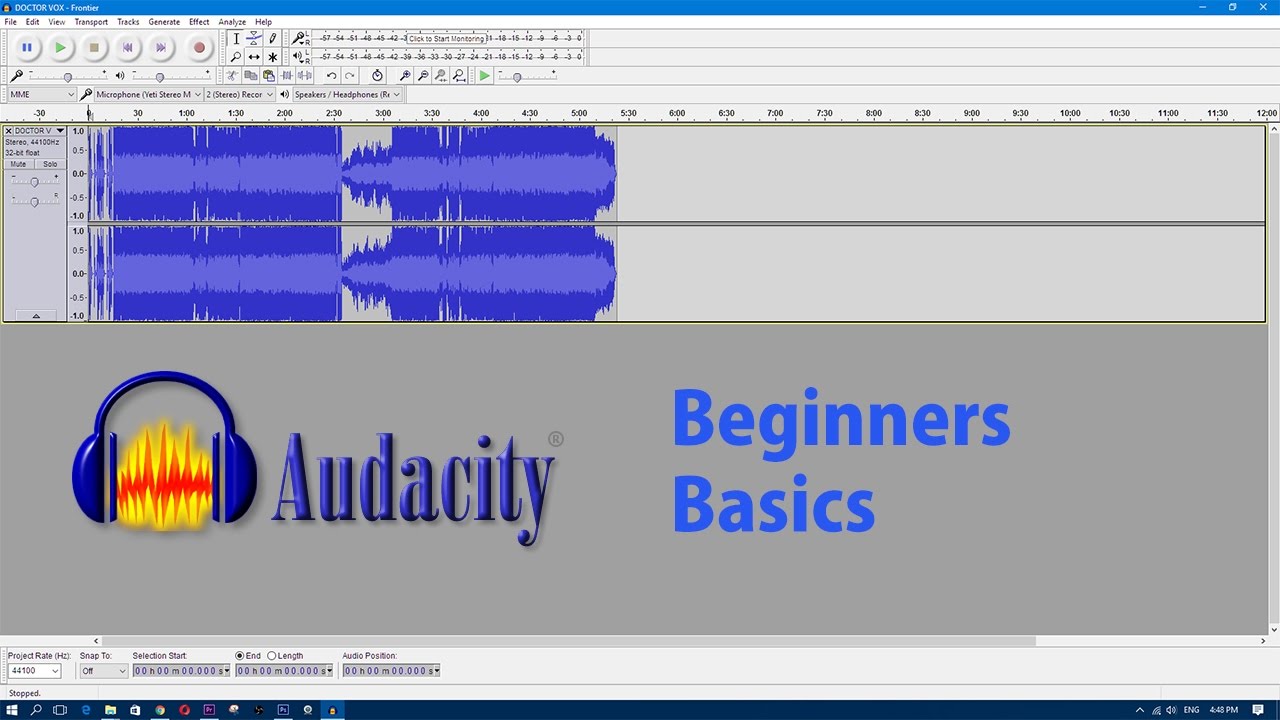Click the 3:00 mark on timeline ruler
Viewport: 1280px width, 720px height.
coord(383,113)
